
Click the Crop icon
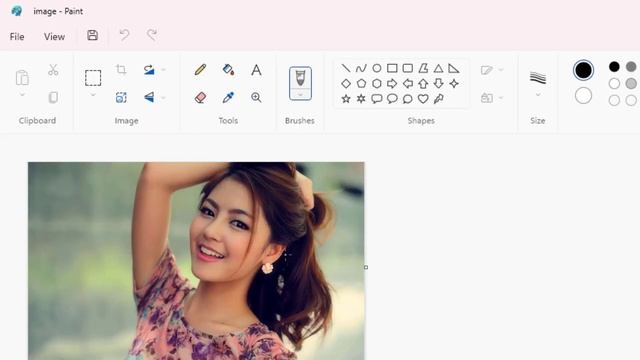[121, 70]
